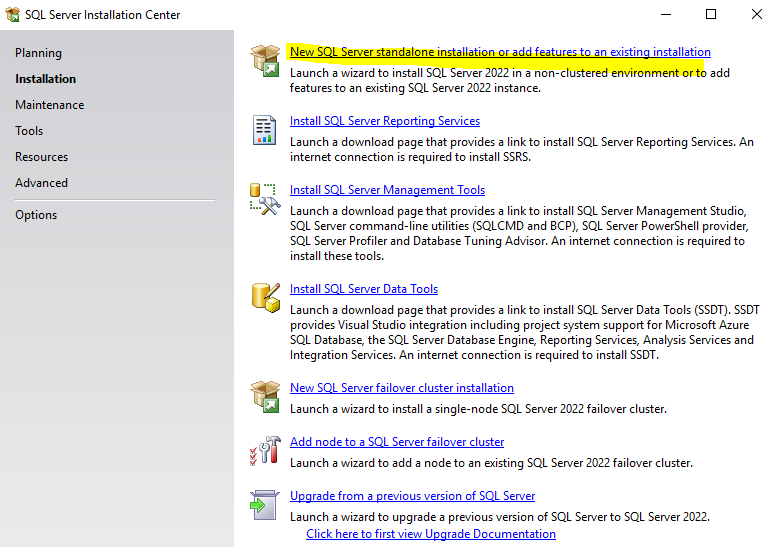The image size is (777, 547).
Task: Open Install SQL Server Management Tools link
Action: point(387,190)
